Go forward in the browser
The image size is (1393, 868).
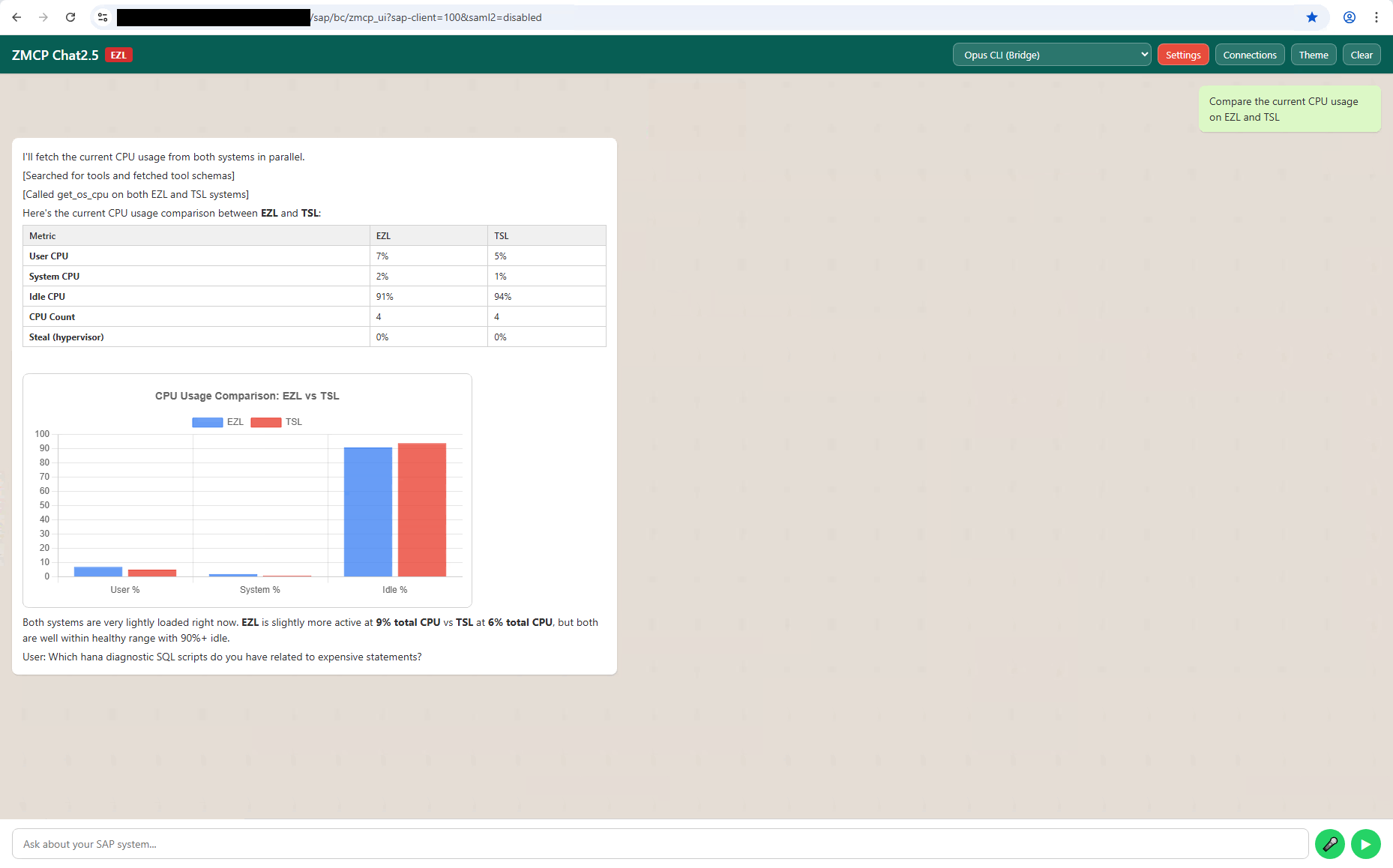[x=43, y=17]
